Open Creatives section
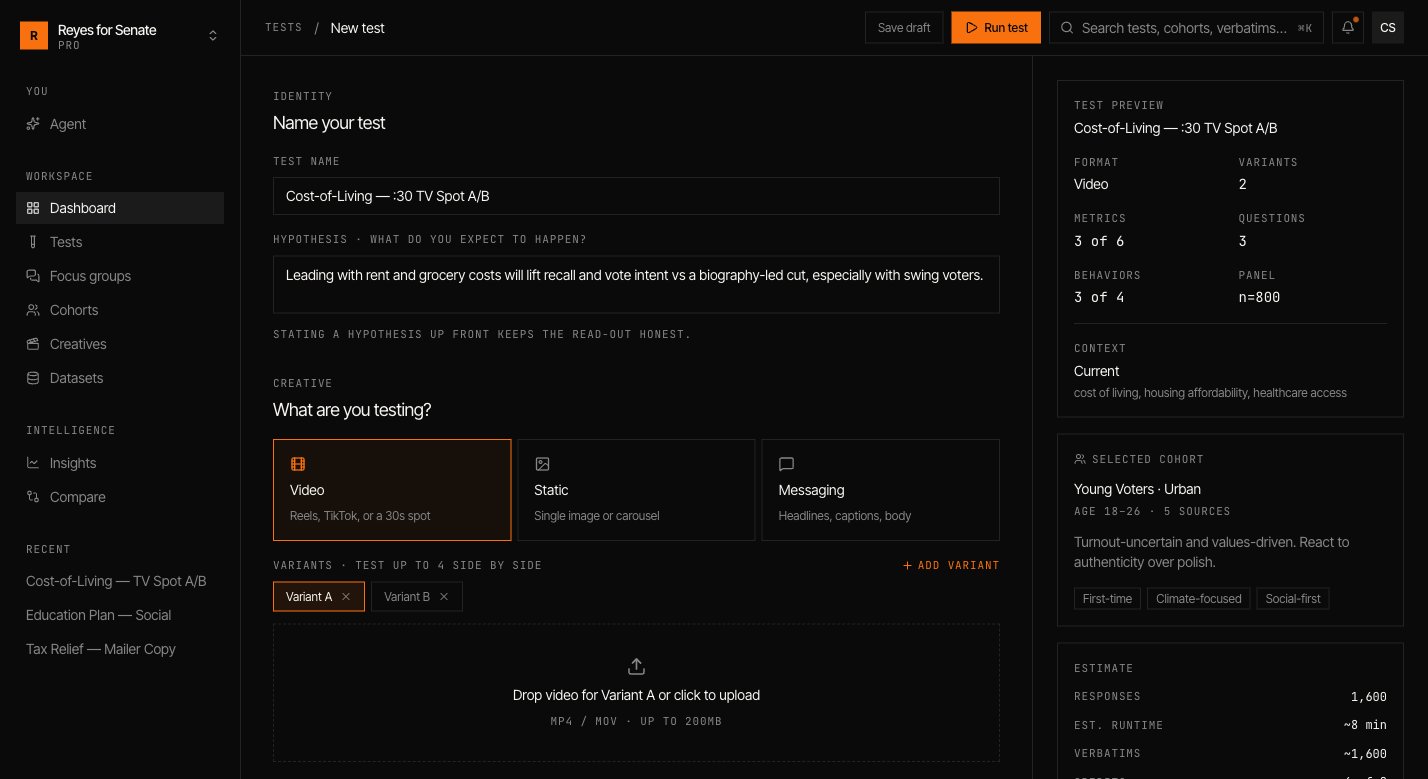The width and height of the screenshot is (1428, 779). click(x=120, y=344)
